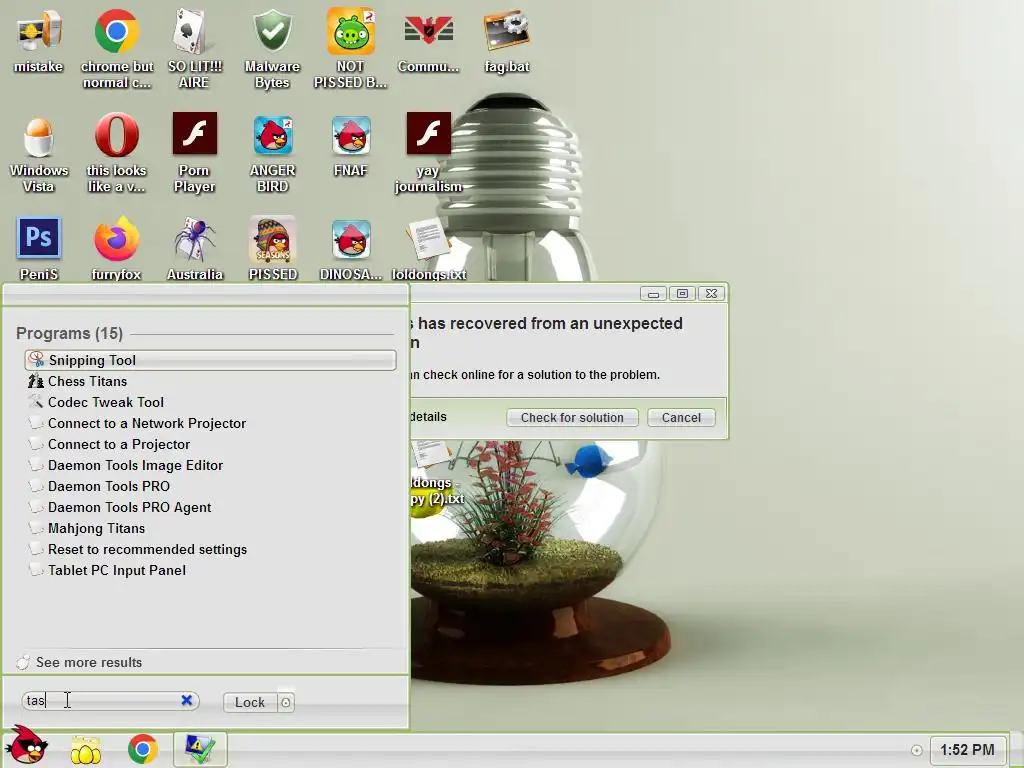Launch Snipping Tool from search results
The height and width of the screenshot is (768, 1024).
[x=210, y=360]
